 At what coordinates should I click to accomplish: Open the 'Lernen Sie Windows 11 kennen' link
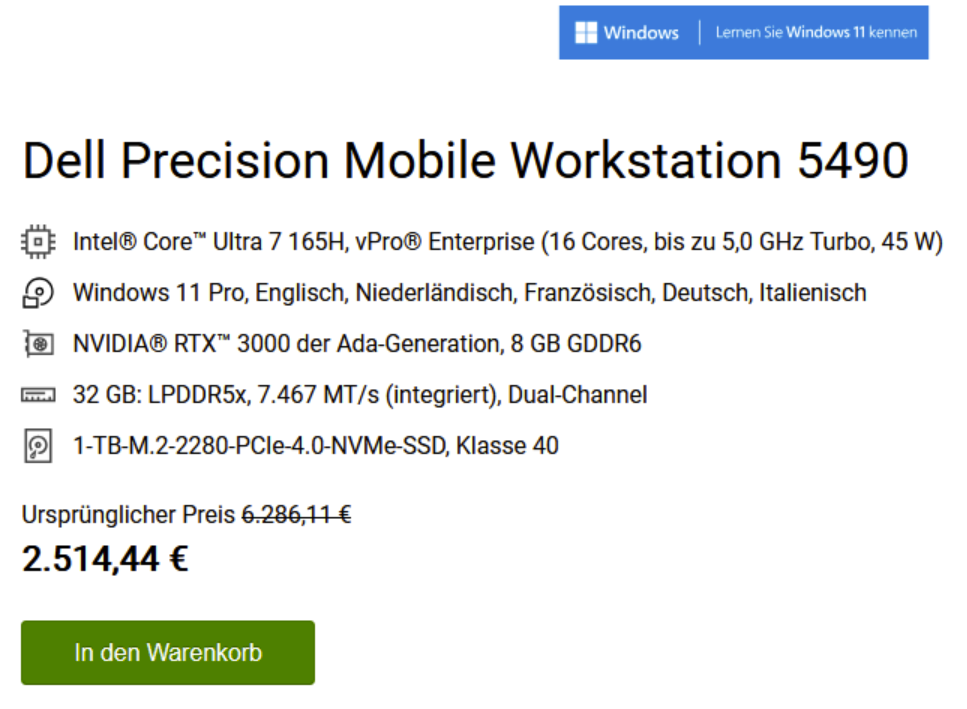click(x=816, y=33)
